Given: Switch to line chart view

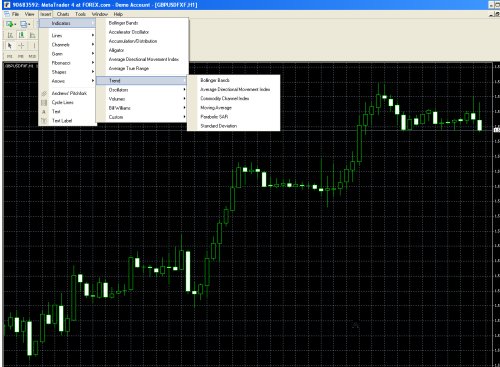Looking at the screenshot, I should tap(32, 35).
